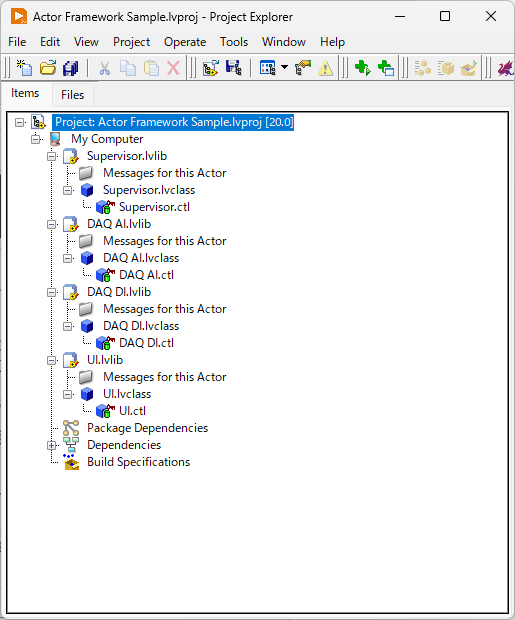Select the Build Specifications item

coord(138,462)
